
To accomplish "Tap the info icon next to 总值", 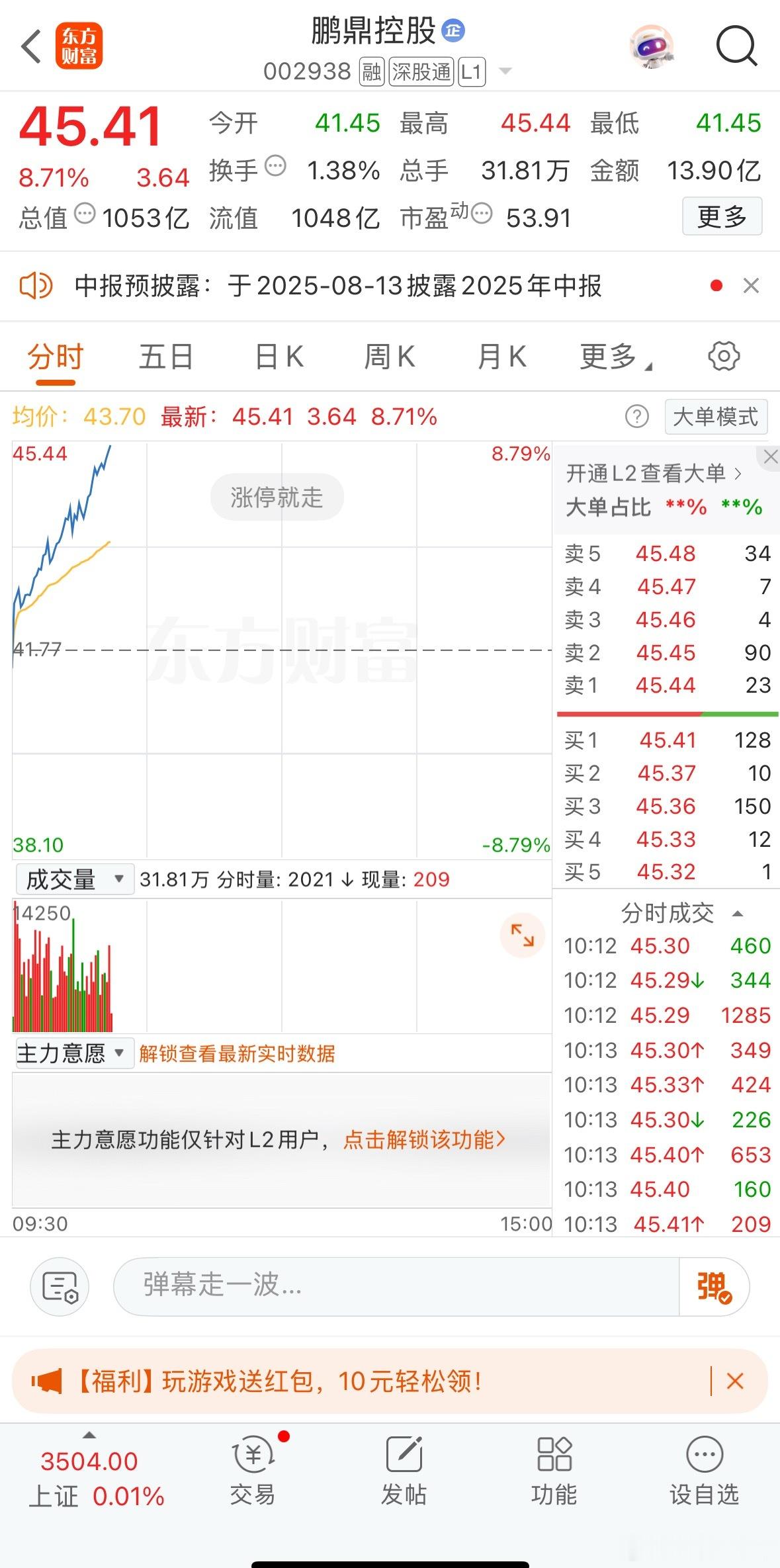I will tap(85, 214).
